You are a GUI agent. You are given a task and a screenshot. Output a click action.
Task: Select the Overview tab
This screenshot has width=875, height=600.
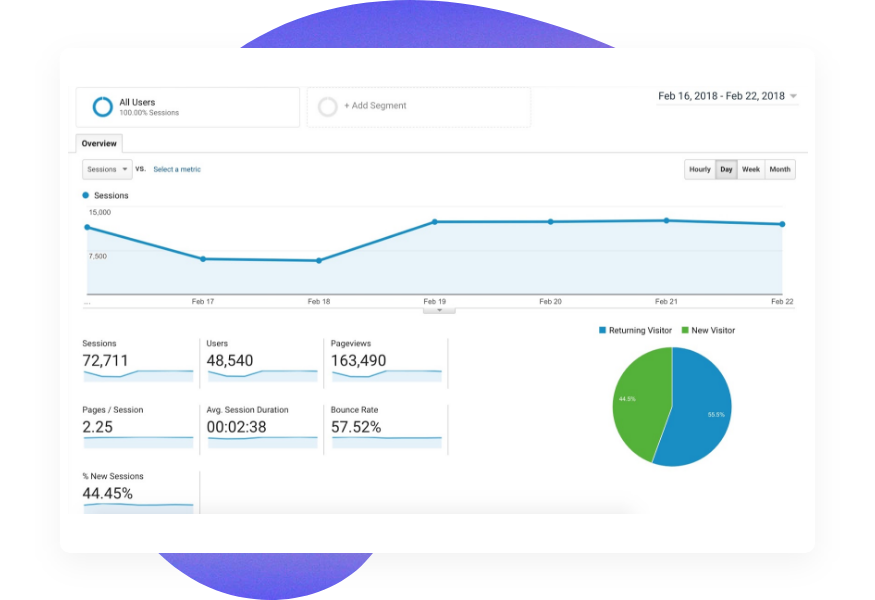point(99,143)
